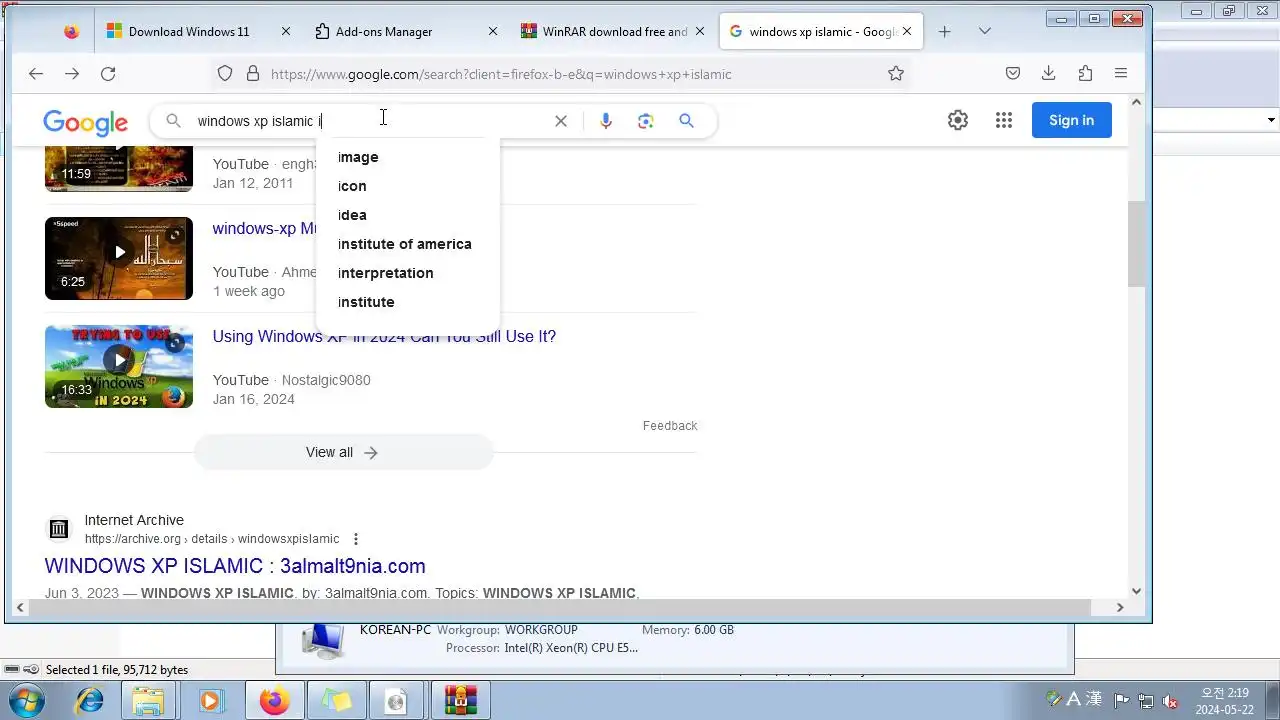Open the tracking protection shield icon

pyautogui.click(x=225, y=74)
